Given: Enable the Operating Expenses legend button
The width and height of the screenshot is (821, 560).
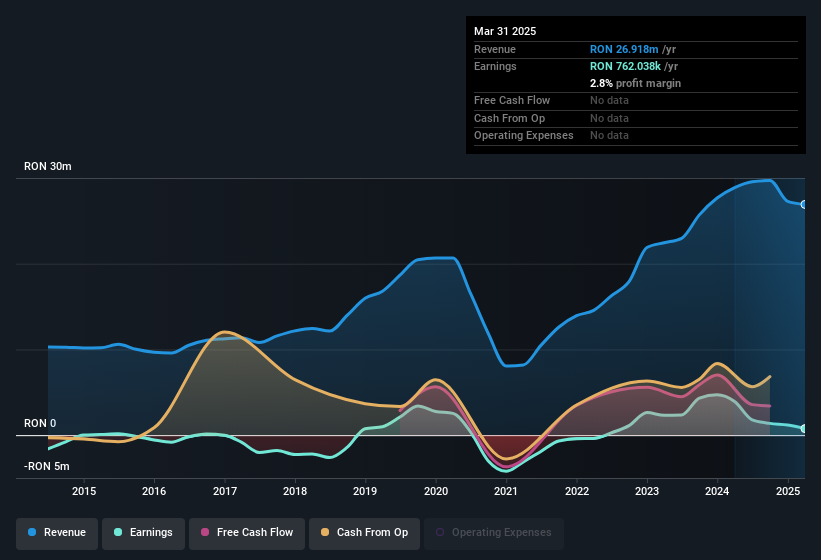Looking at the screenshot, I should [494, 533].
